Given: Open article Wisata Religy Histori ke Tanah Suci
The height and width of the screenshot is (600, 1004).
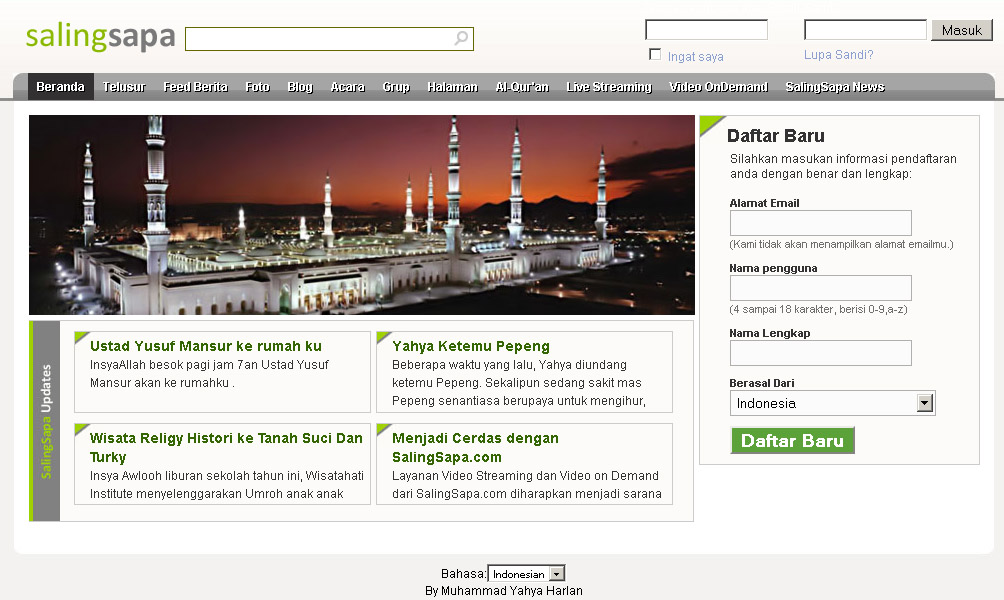Looking at the screenshot, I should tap(226, 448).
